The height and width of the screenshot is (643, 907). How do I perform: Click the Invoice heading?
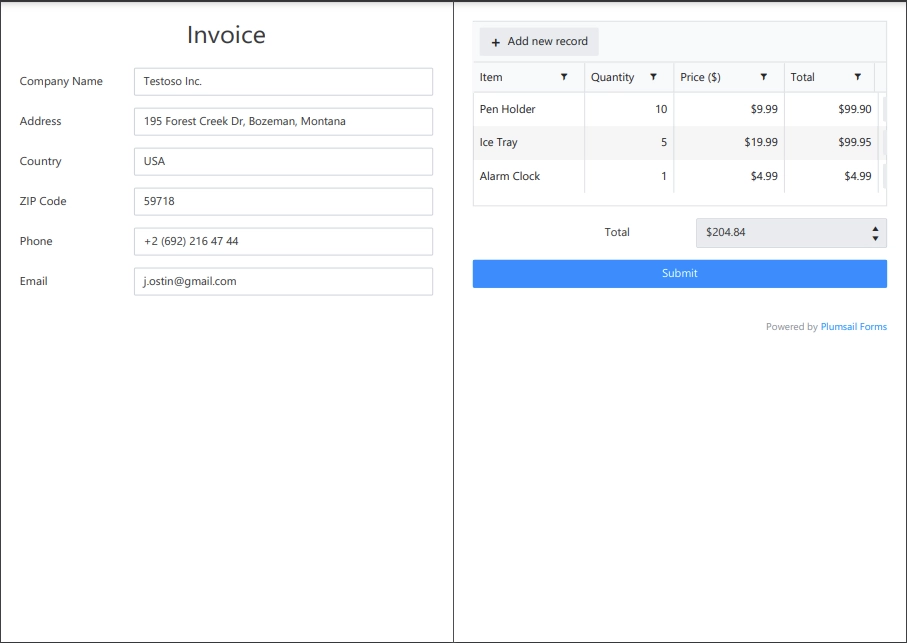pos(226,35)
